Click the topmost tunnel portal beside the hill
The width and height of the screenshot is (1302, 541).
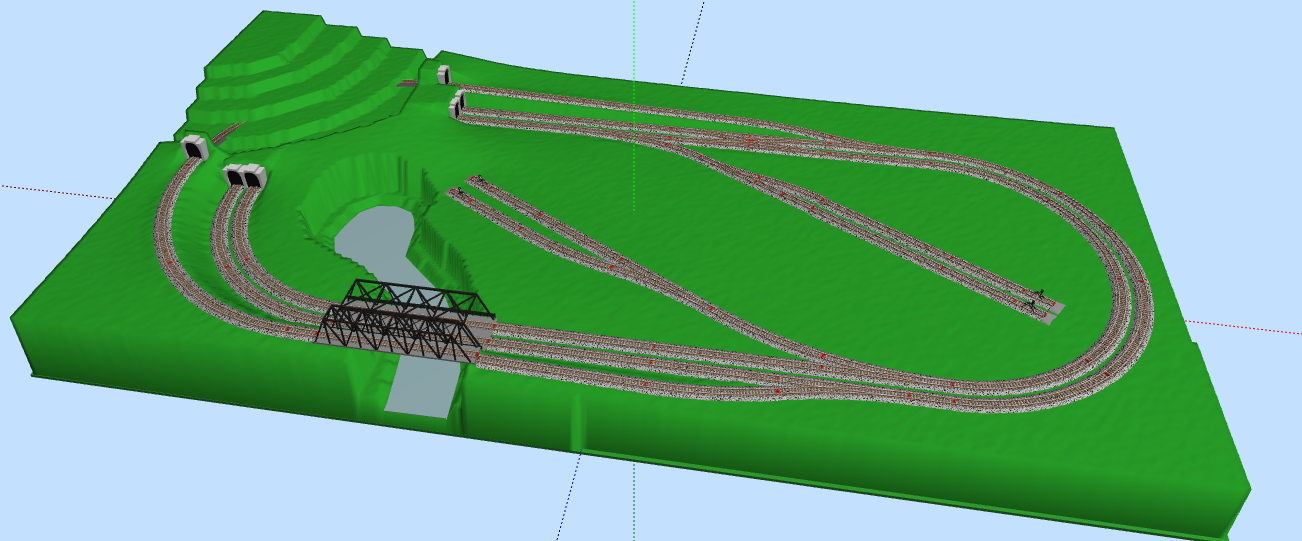pyautogui.click(x=443, y=74)
